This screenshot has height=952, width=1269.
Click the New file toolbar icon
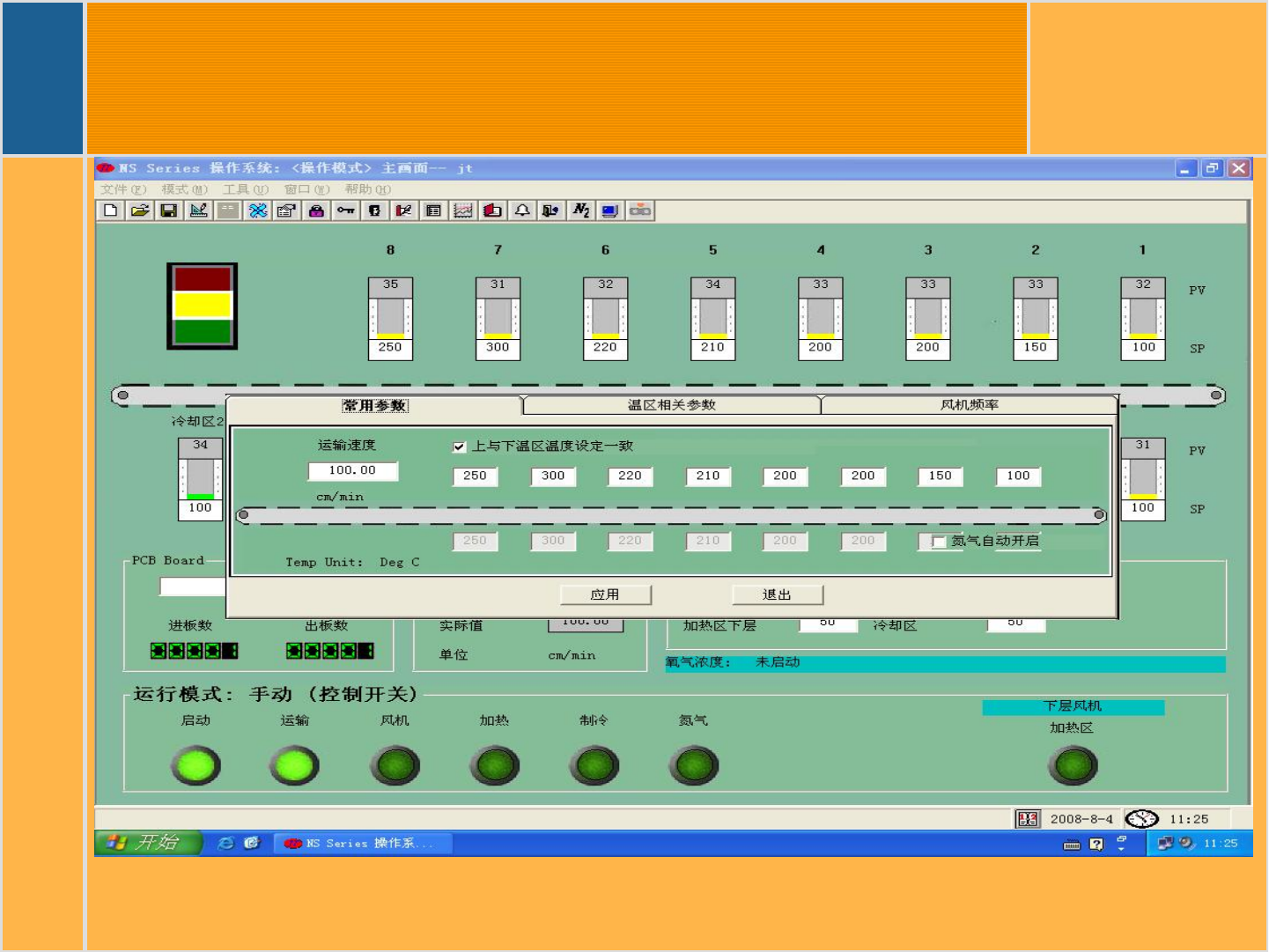110,210
